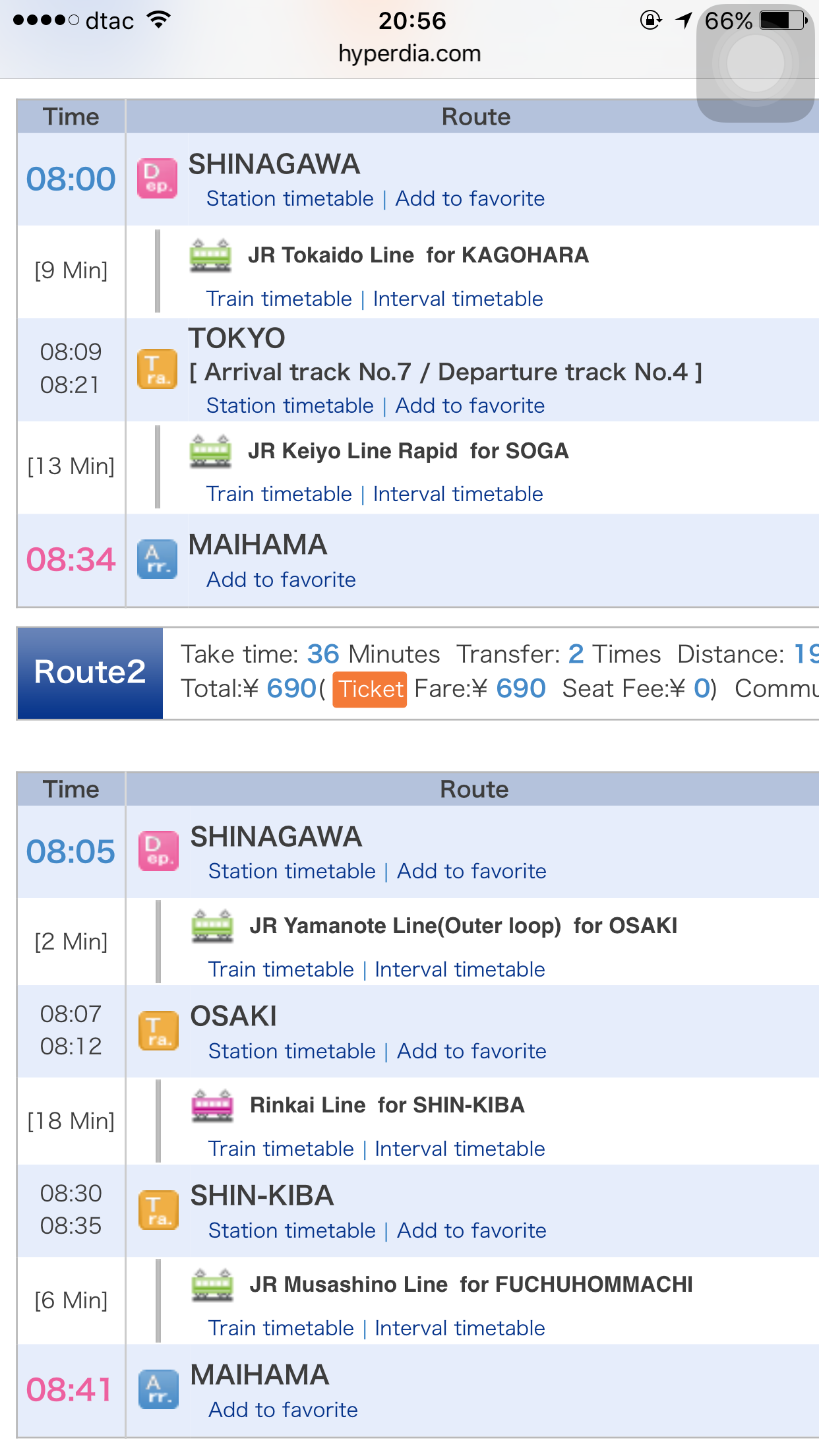Tap the AssistiveTouch floating button
Image resolution: width=819 pixels, height=1456 pixels.
(x=756, y=63)
